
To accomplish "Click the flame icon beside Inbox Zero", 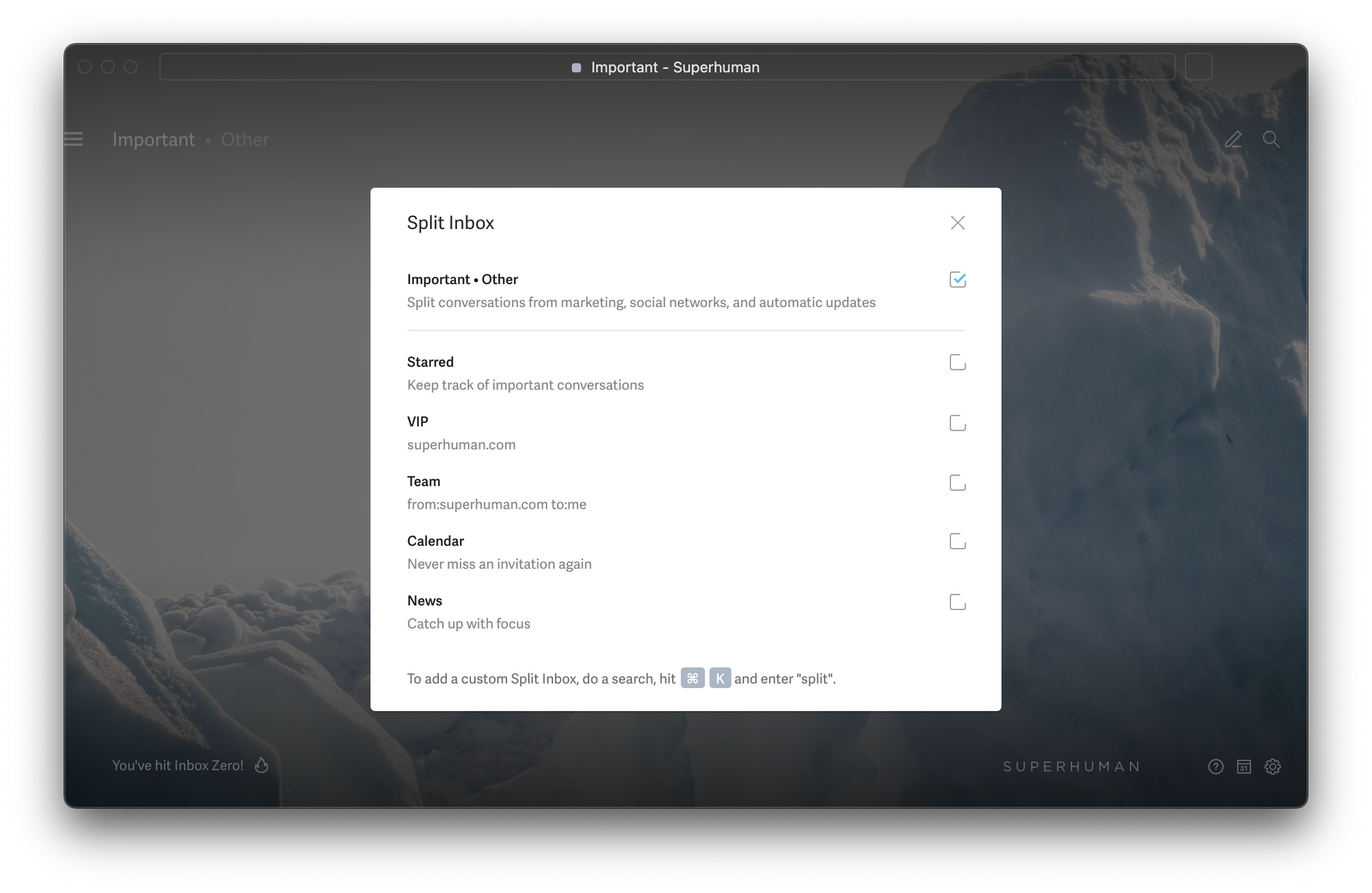I will coord(262,764).
